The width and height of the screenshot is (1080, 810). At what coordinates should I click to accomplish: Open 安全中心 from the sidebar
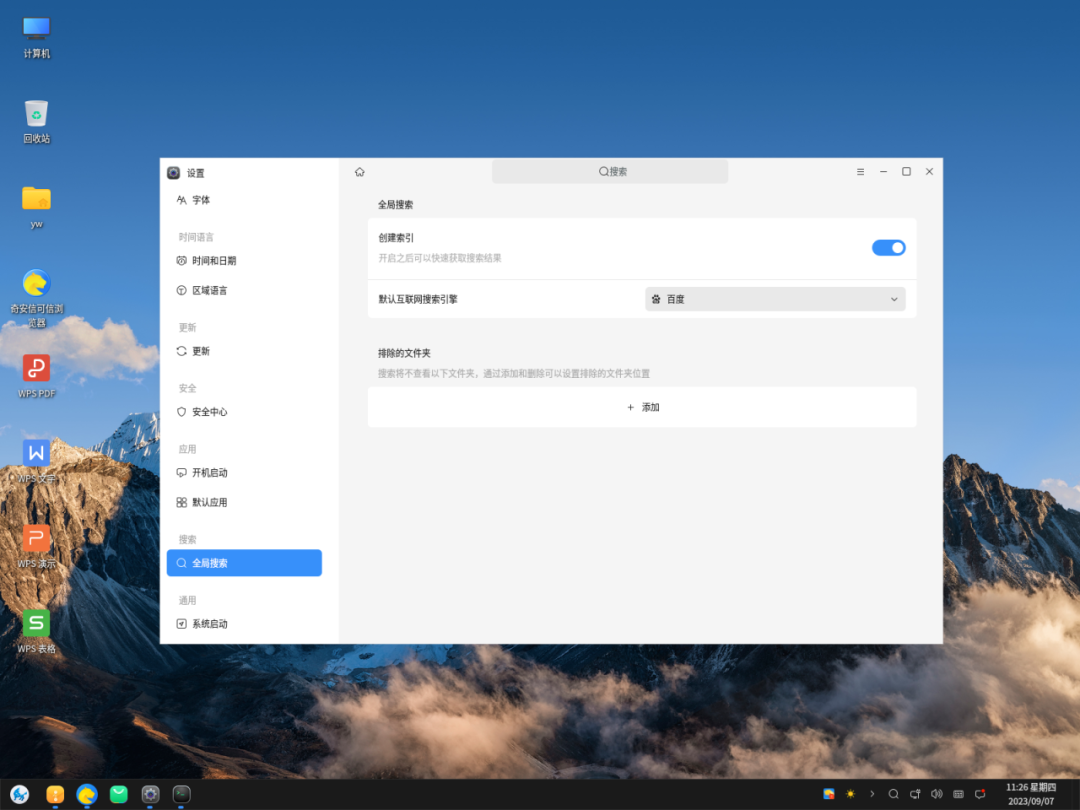(x=209, y=412)
